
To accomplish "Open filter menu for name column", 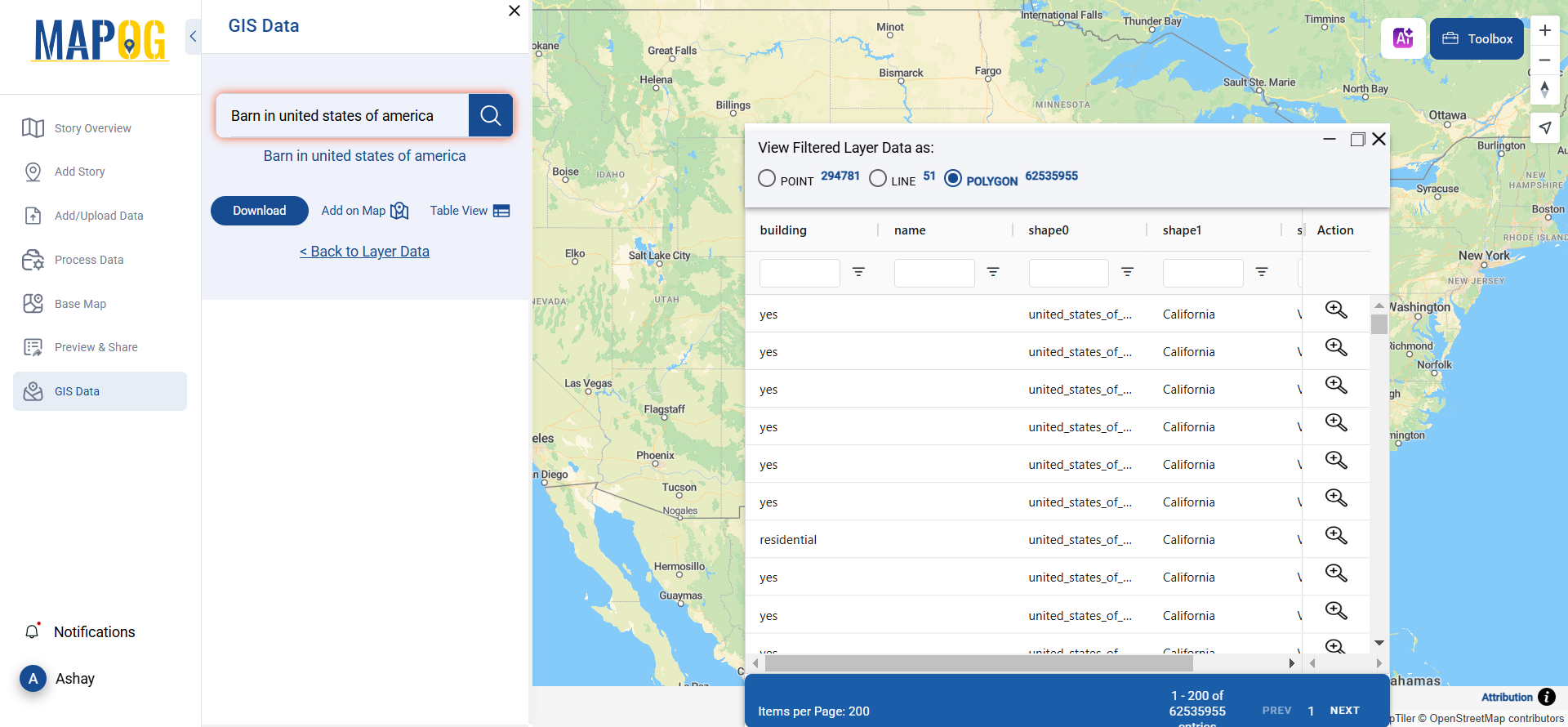I will (x=993, y=272).
